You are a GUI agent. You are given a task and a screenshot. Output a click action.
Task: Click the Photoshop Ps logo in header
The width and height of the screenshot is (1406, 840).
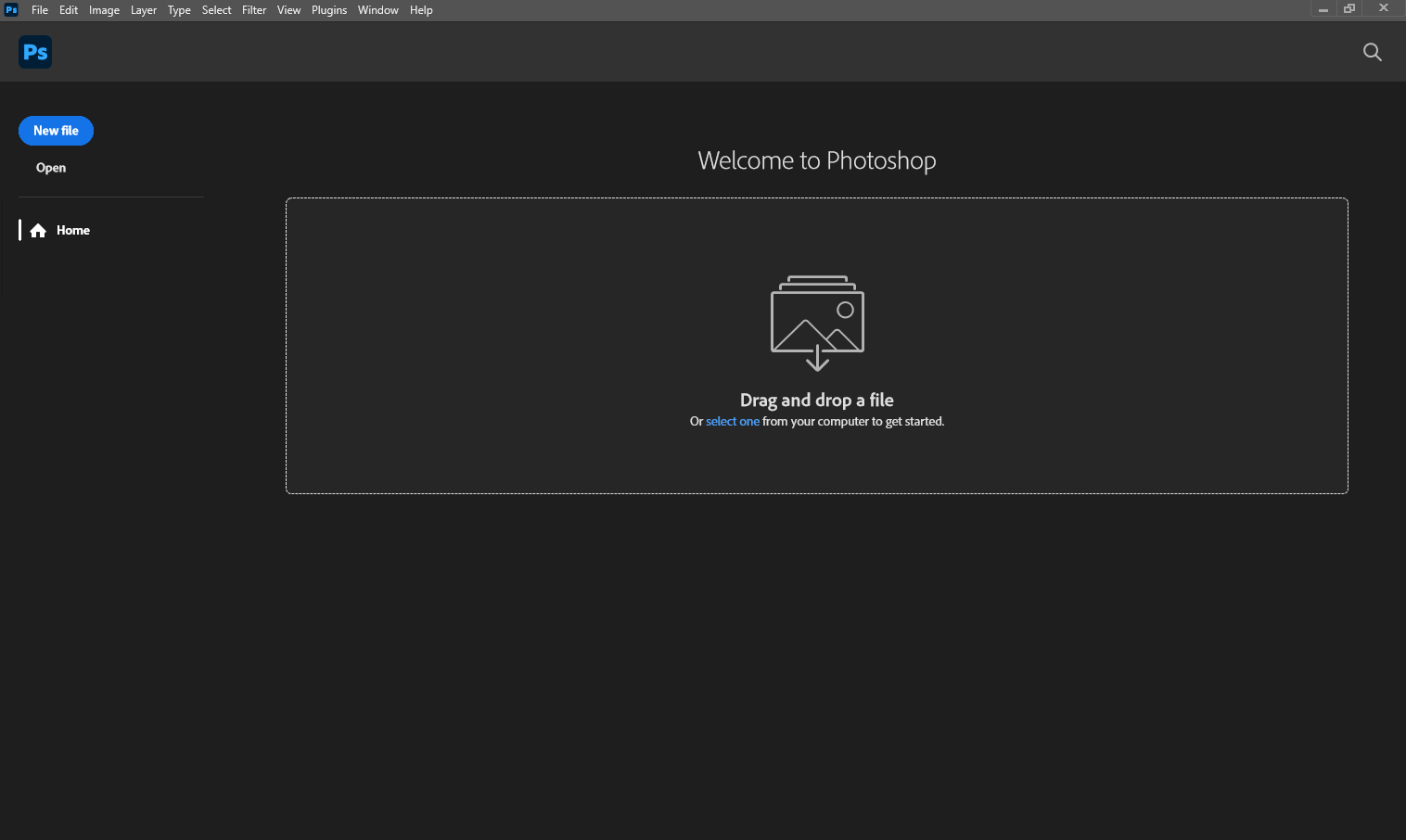[x=35, y=52]
